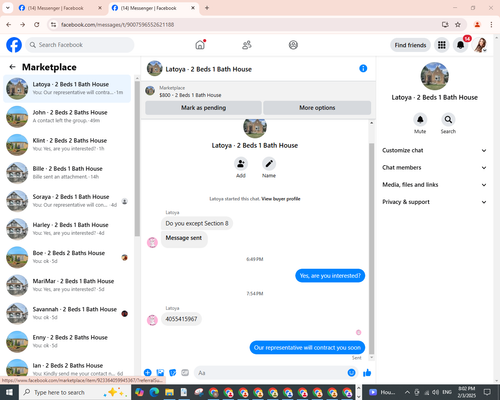Click the More options button
This screenshot has width=500, height=400.
click(x=317, y=108)
